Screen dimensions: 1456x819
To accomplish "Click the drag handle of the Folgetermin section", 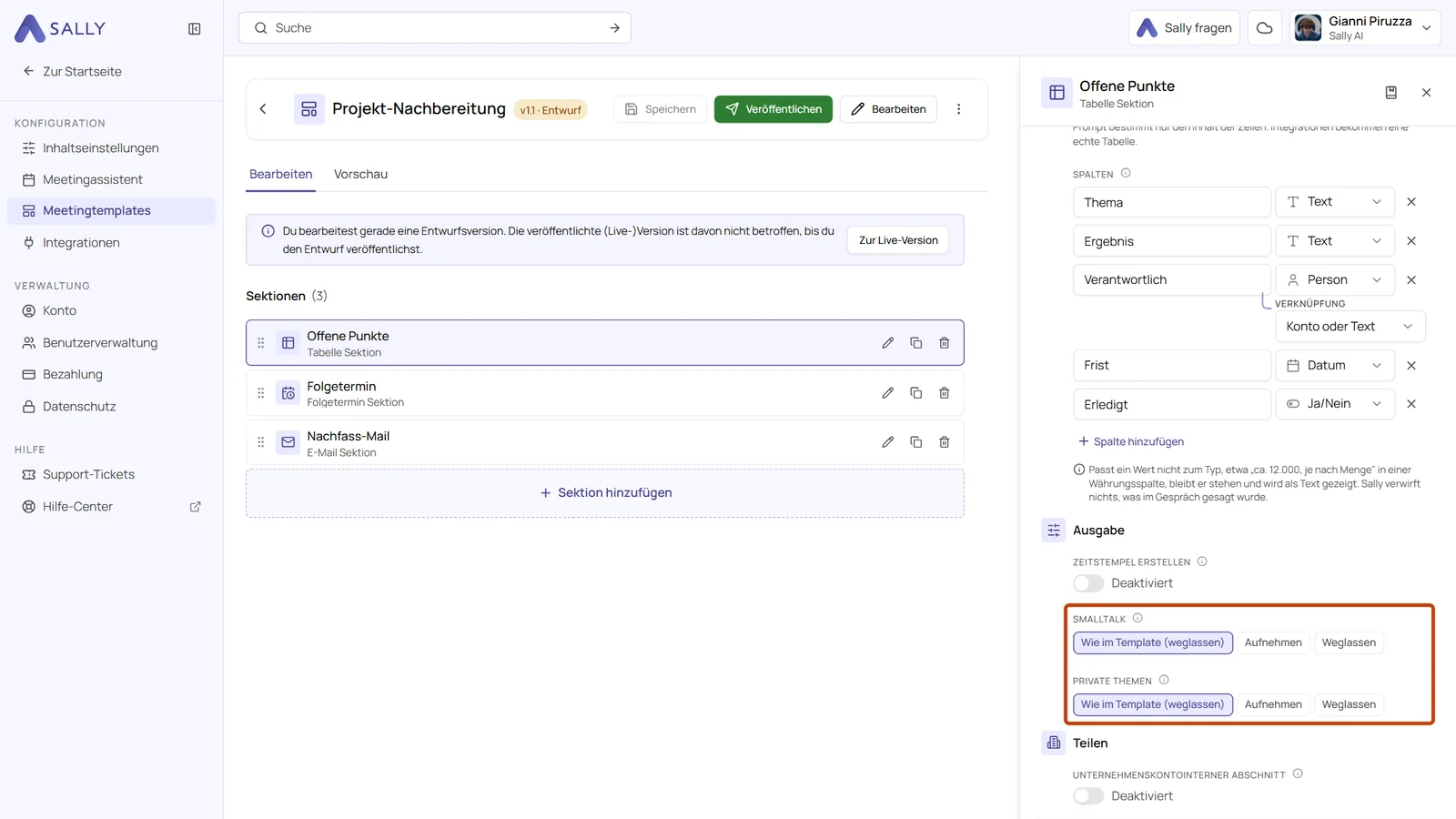I will pos(260,393).
